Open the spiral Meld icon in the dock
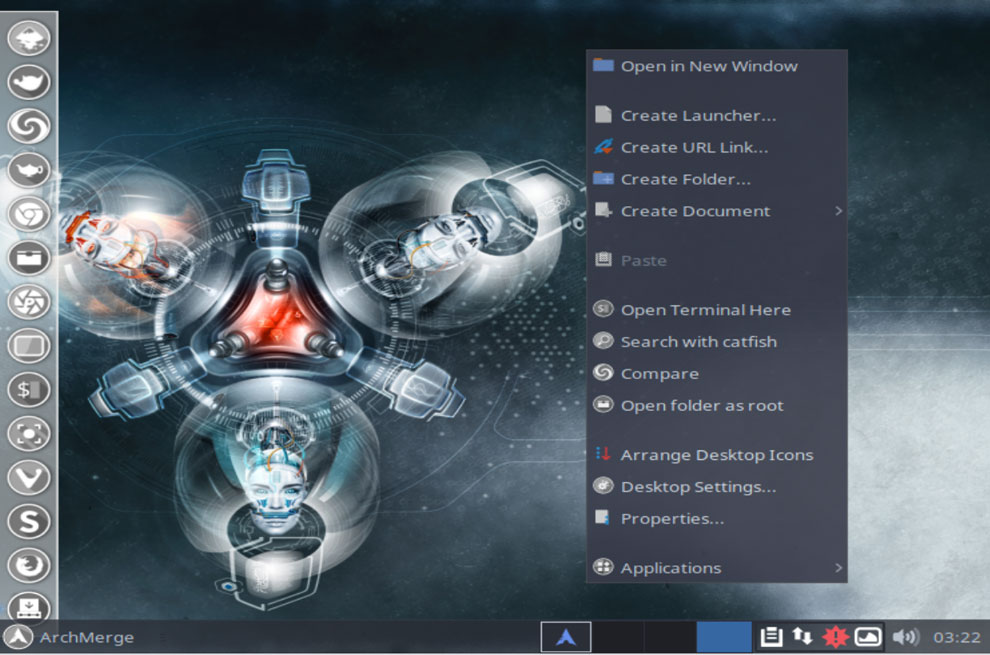The image size is (990, 655). pos(29,126)
